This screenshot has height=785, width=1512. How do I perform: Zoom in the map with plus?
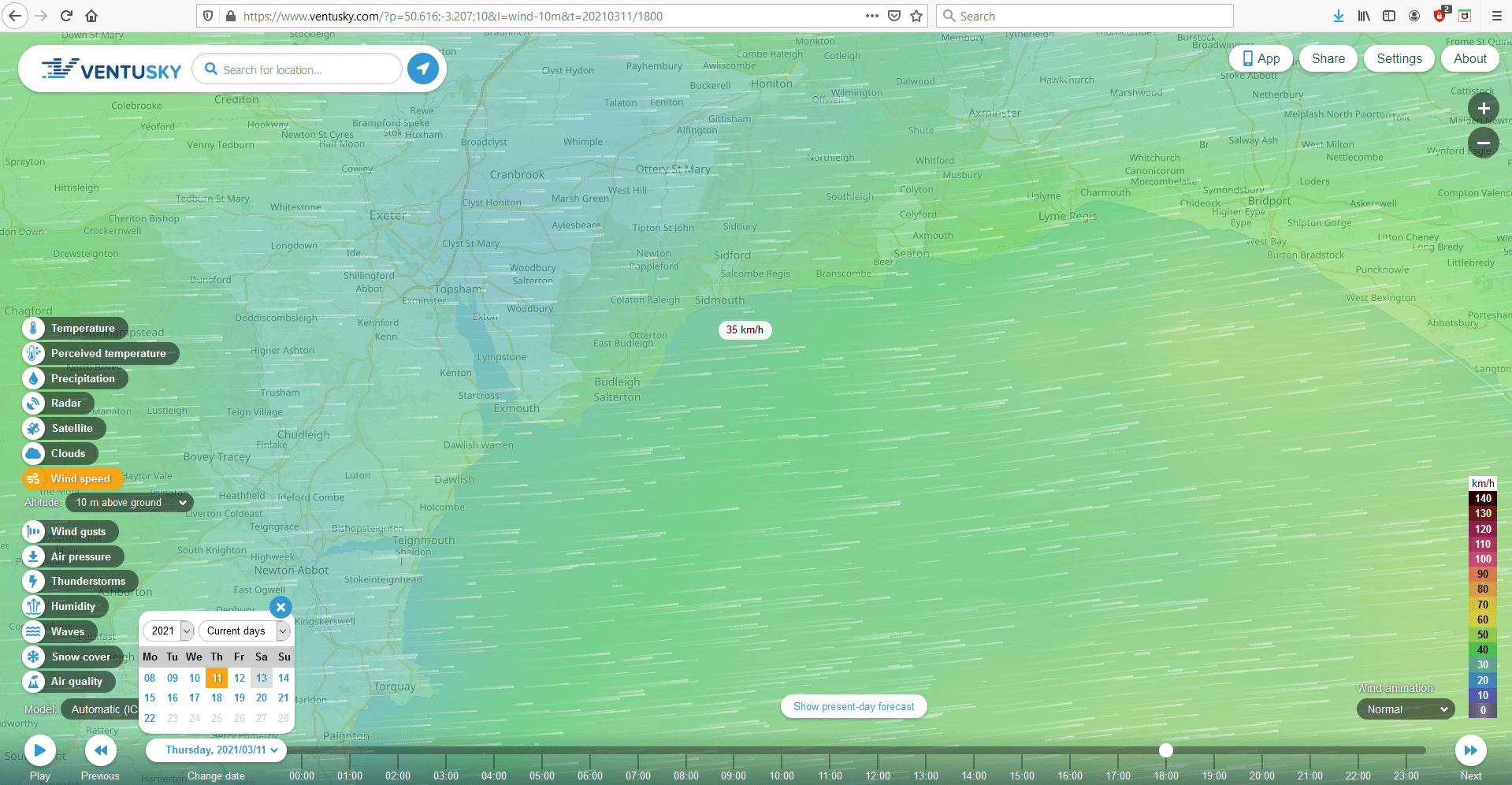(x=1483, y=109)
